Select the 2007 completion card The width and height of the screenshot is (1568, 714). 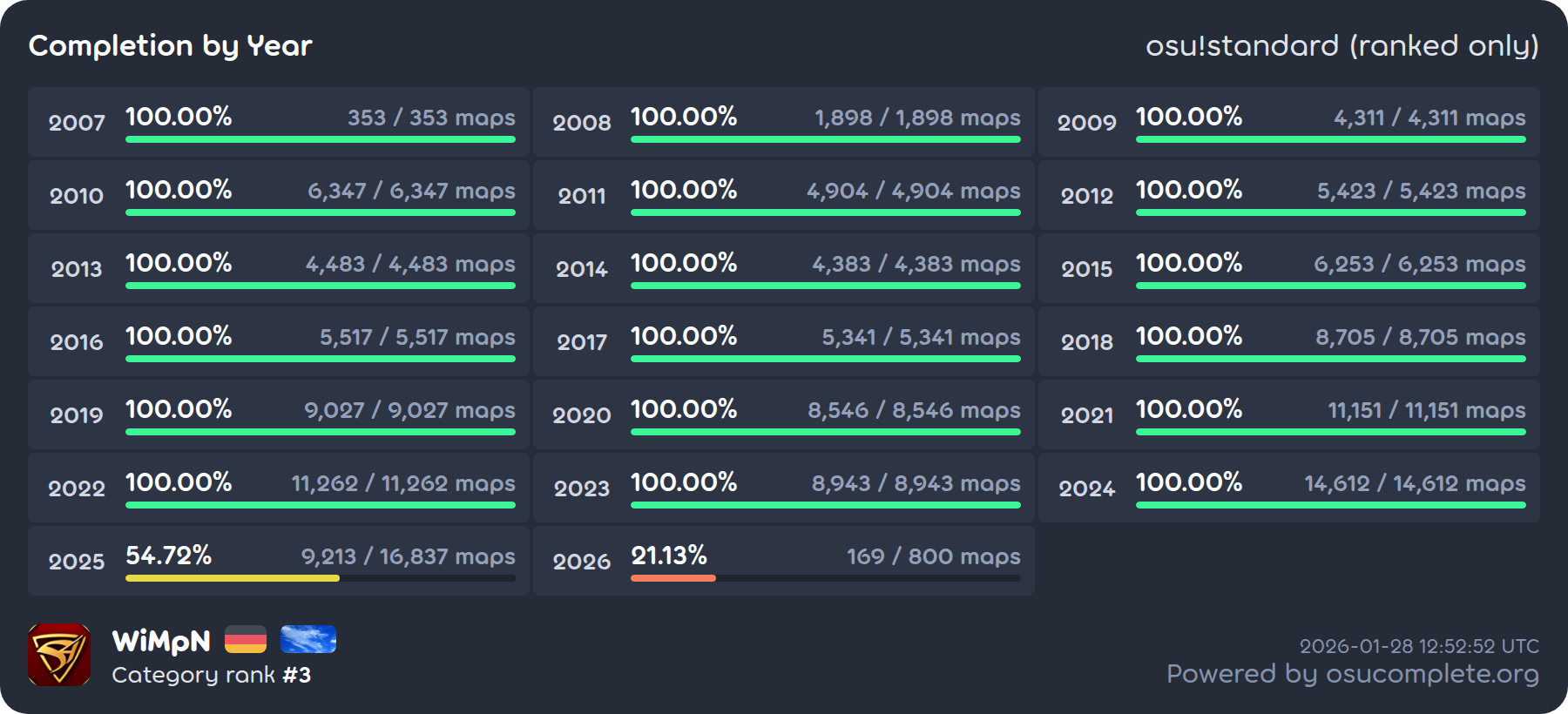point(278,122)
